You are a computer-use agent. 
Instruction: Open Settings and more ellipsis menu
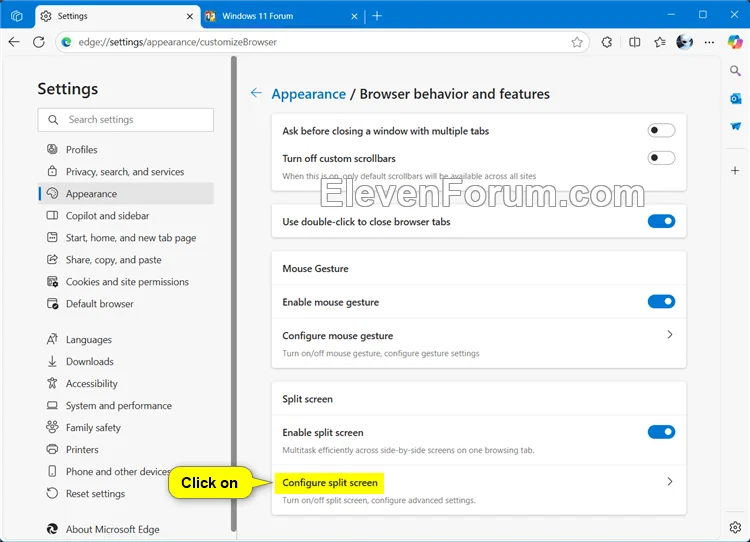tap(709, 42)
